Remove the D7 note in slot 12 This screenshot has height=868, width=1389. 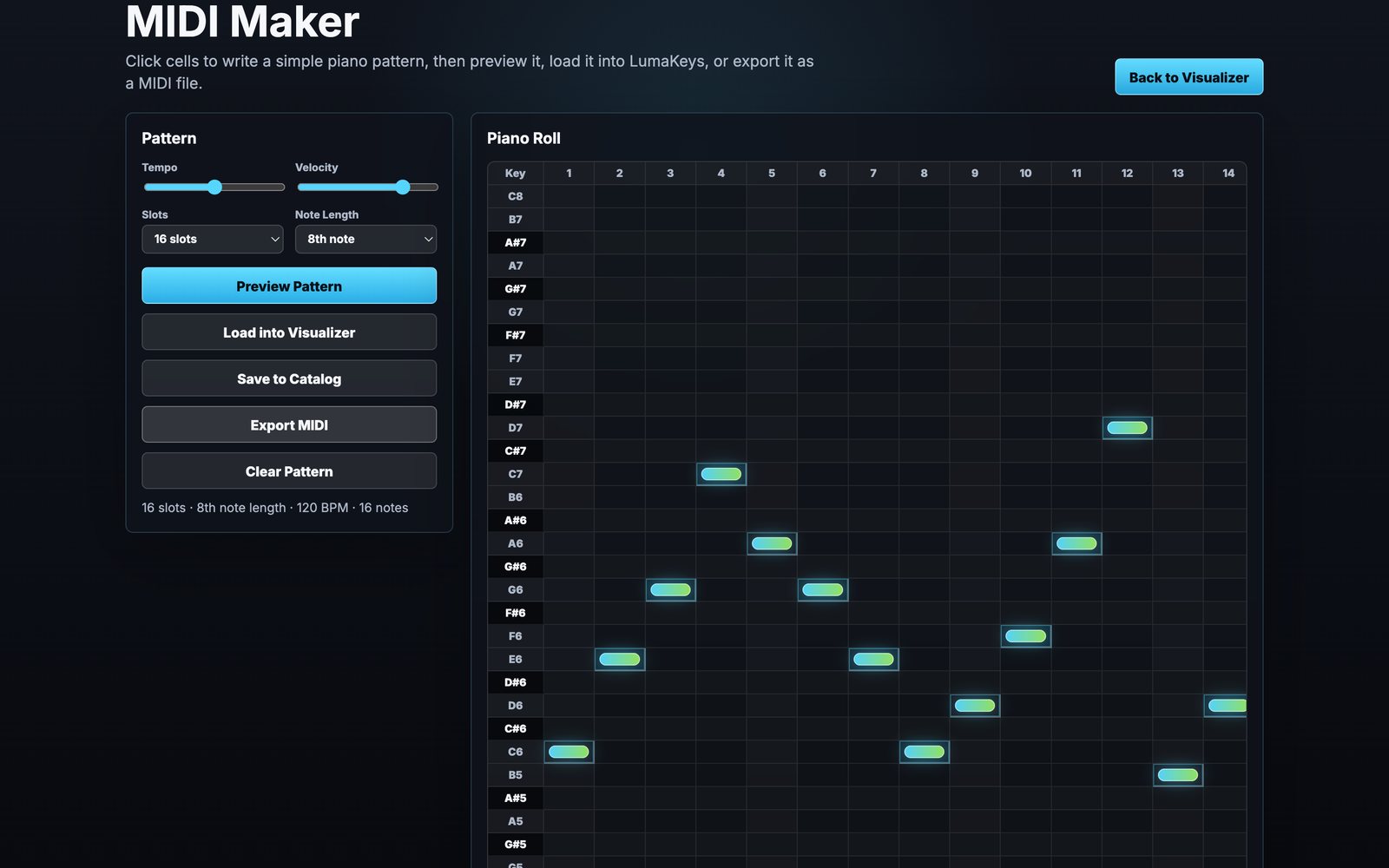1128,427
